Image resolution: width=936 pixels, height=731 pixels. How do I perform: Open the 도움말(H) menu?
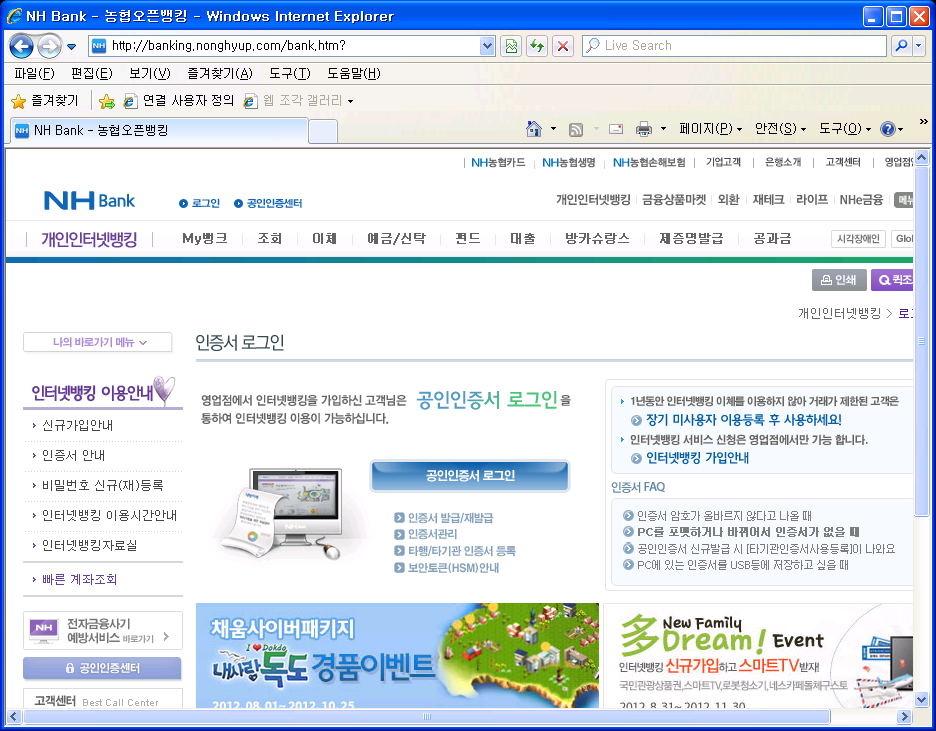[x=353, y=73]
